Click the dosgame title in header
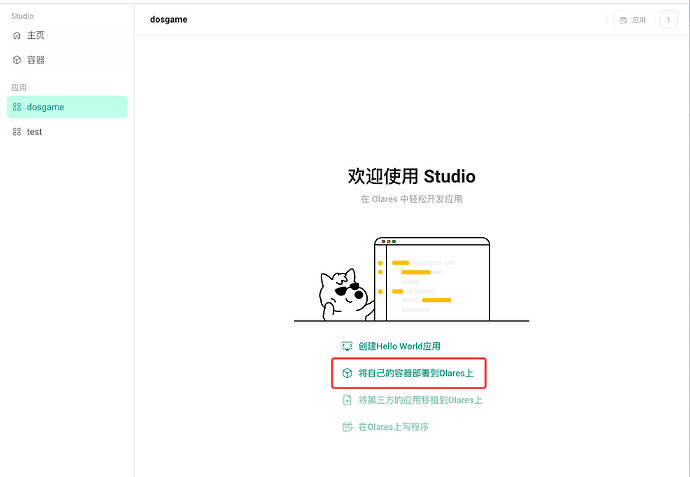The height and width of the screenshot is (477, 690). click(x=169, y=19)
